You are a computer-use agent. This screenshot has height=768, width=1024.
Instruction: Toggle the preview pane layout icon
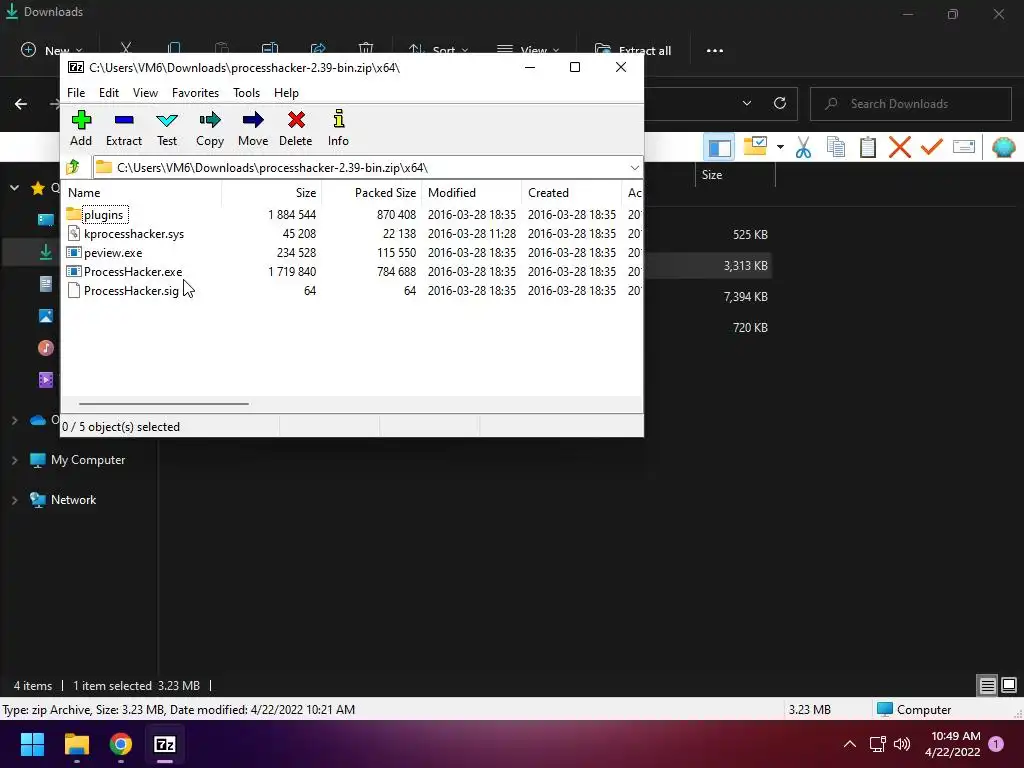[x=719, y=148]
